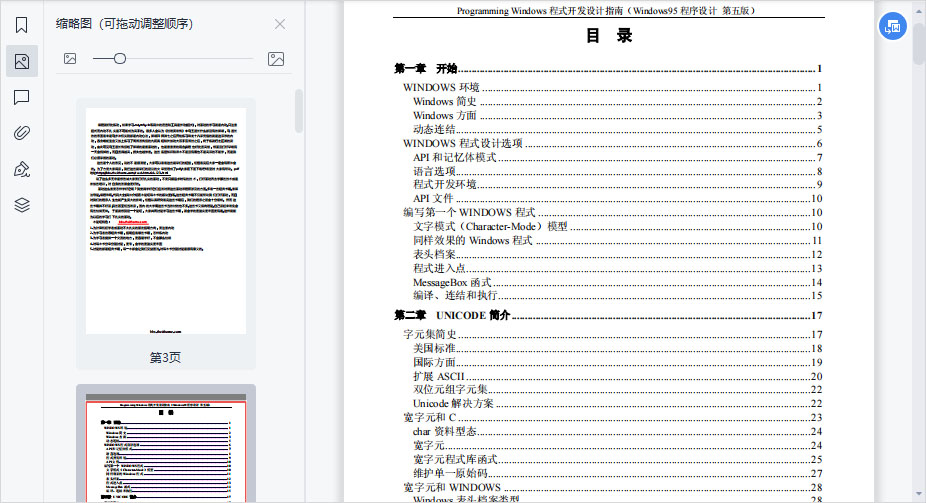This screenshot has width=926, height=503.
Task: Click the '缩略图 (可拖动调整顺序)' panel title
Action: pyautogui.click(x=125, y=24)
